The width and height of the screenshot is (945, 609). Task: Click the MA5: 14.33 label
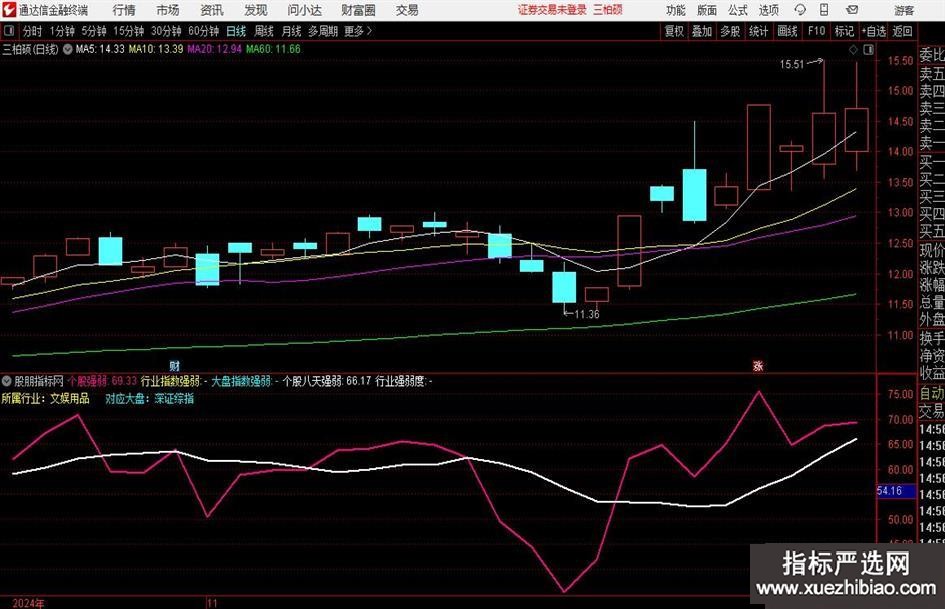click(100, 49)
